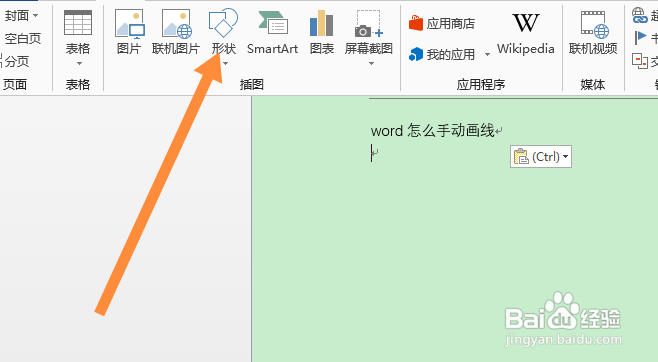
Task: Expand the My Apps (我的应用) dropdown arrow
Action: 487,54
